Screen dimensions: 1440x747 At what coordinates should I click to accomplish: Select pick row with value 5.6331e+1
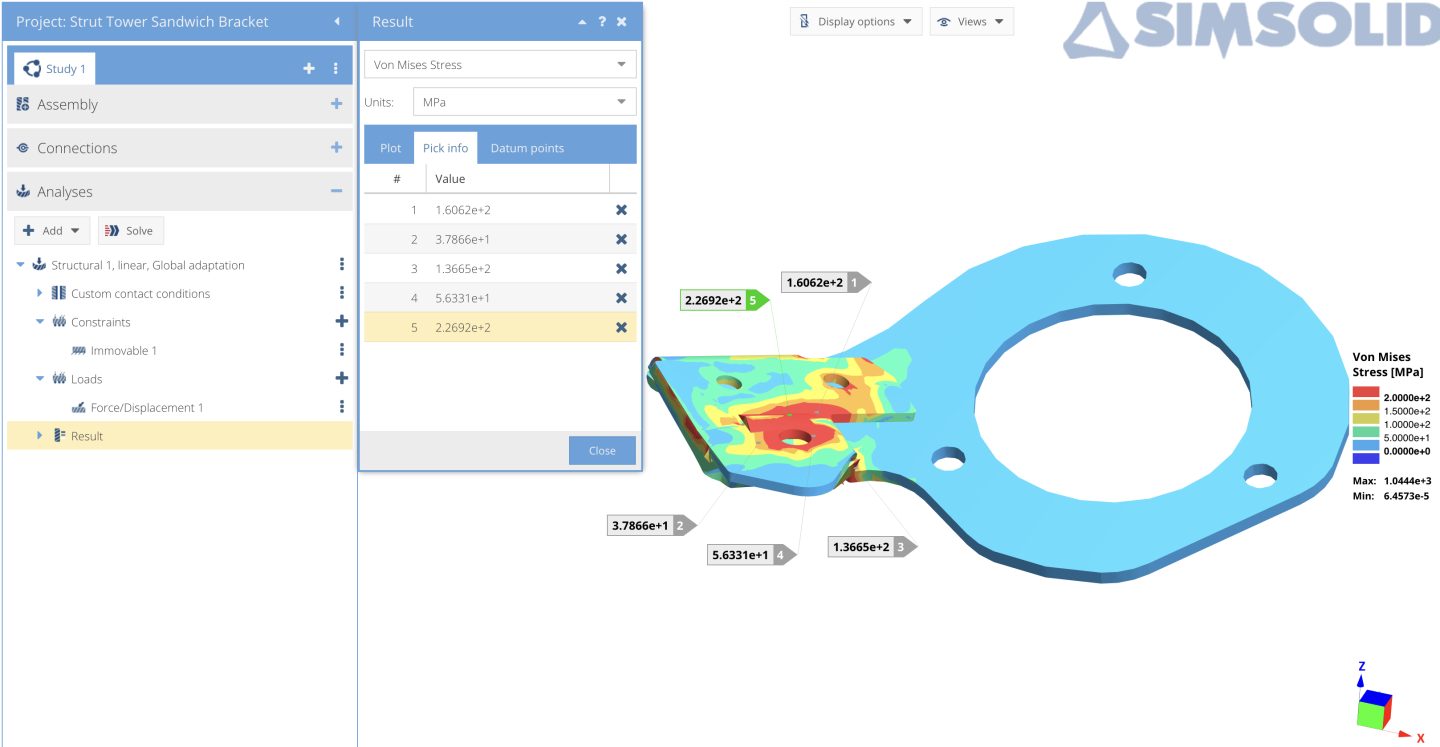pos(500,298)
